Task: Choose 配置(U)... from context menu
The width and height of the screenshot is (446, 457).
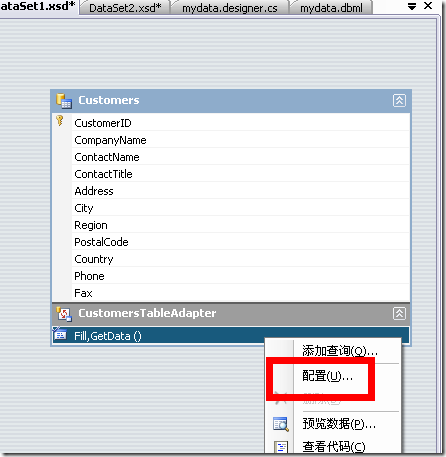Action: [x=328, y=376]
